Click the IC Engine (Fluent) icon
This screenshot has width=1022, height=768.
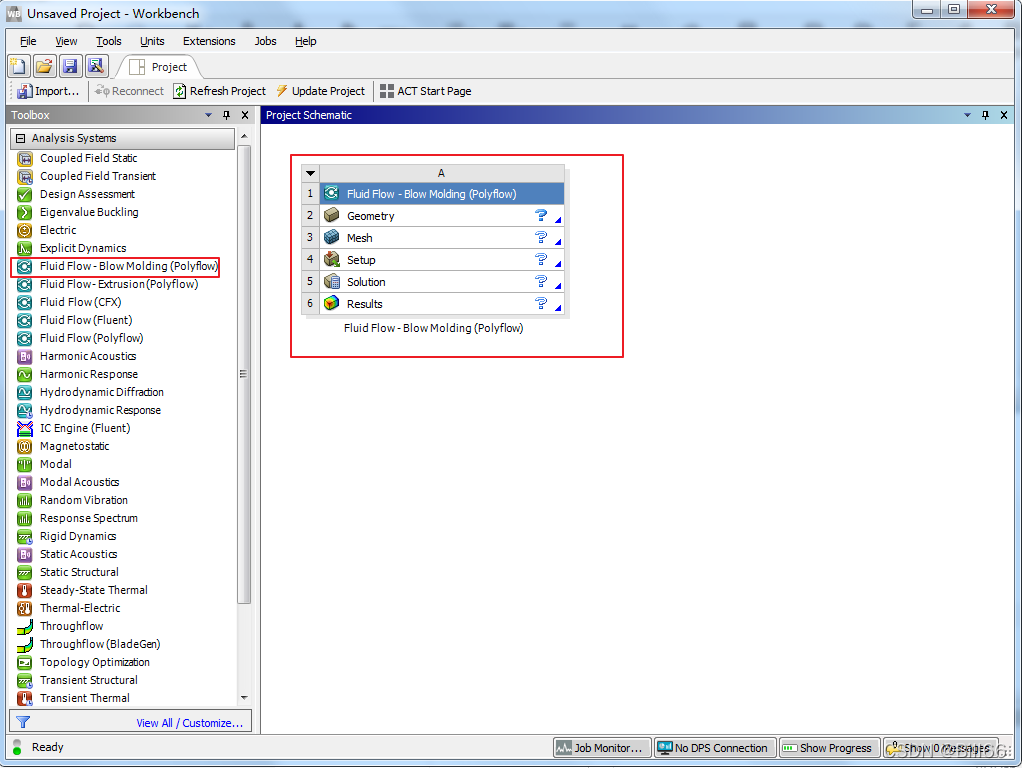(24, 428)
